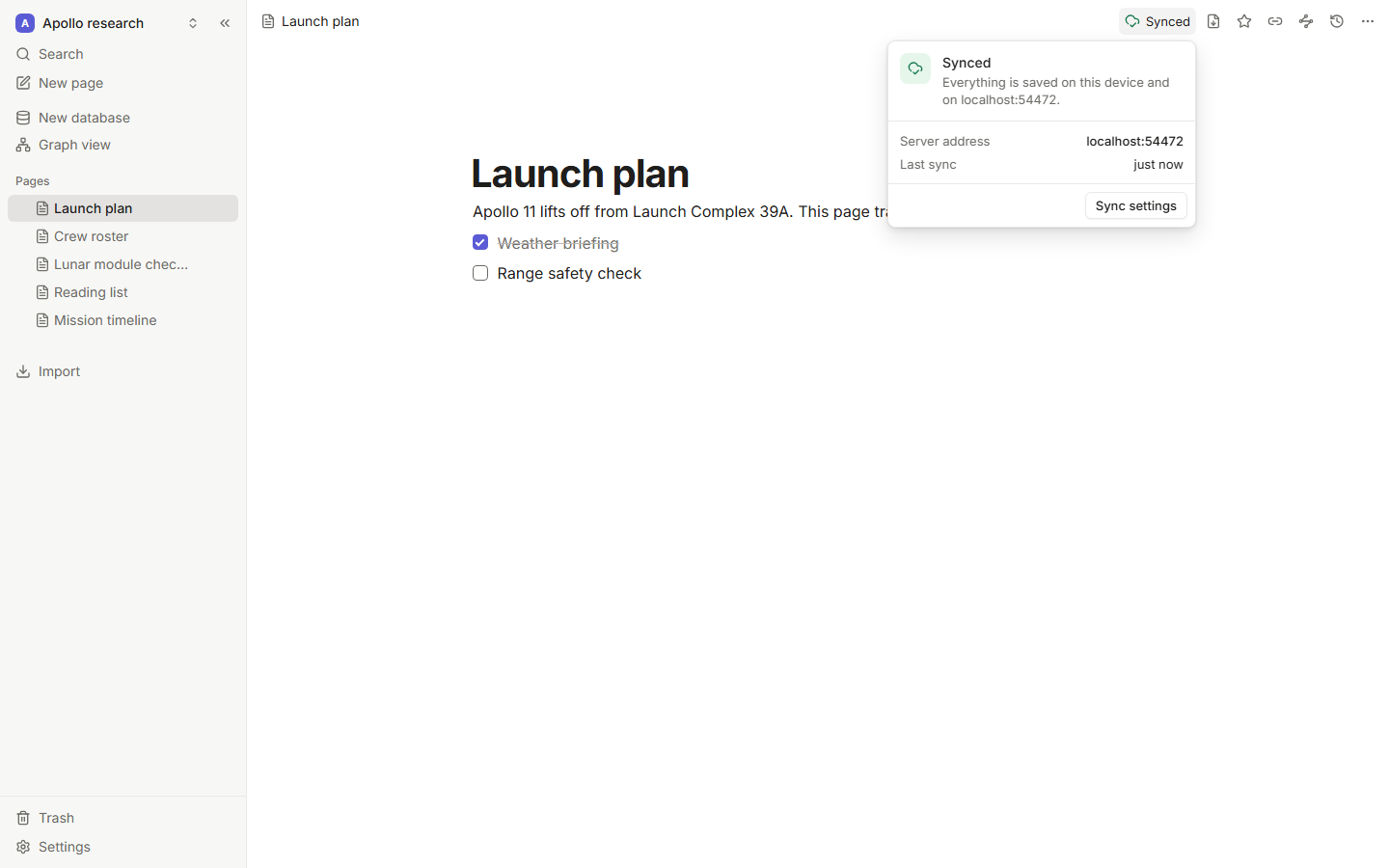Image resolution: width=1389 pixels, height=868 pixels.
Task: Click the Launch plan breadcrumb in header
Action: pyautogui.click(x=311, y=21)
